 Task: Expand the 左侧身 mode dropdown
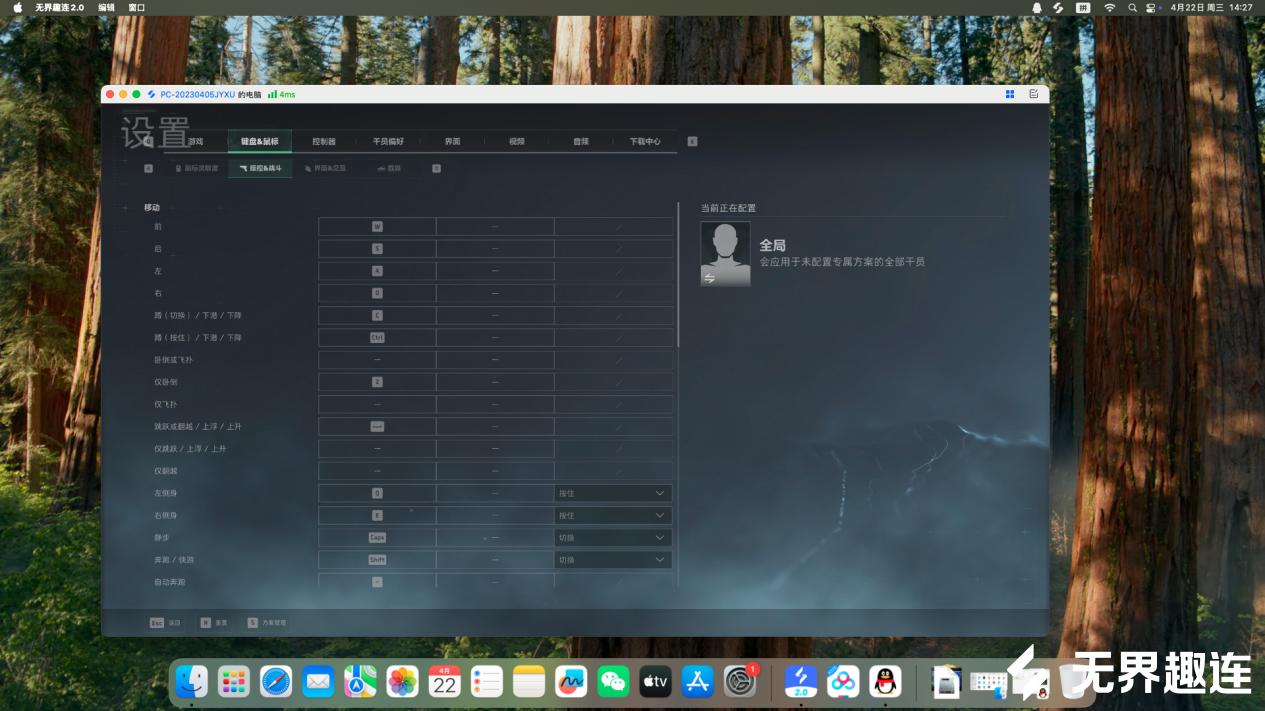pos(613,493)
